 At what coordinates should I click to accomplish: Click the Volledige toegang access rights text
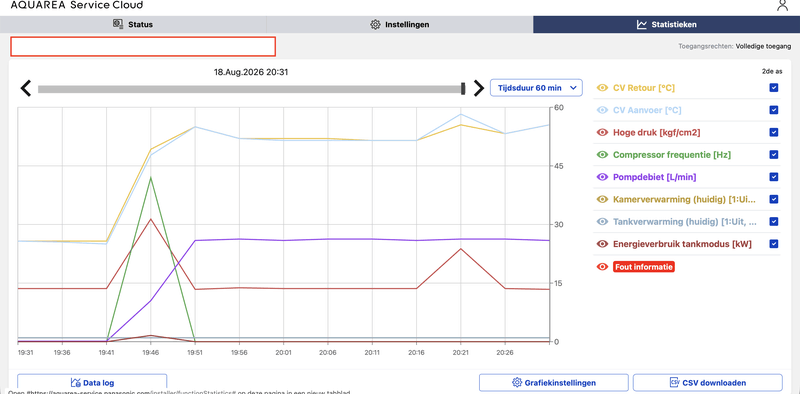tap(763, 46)
